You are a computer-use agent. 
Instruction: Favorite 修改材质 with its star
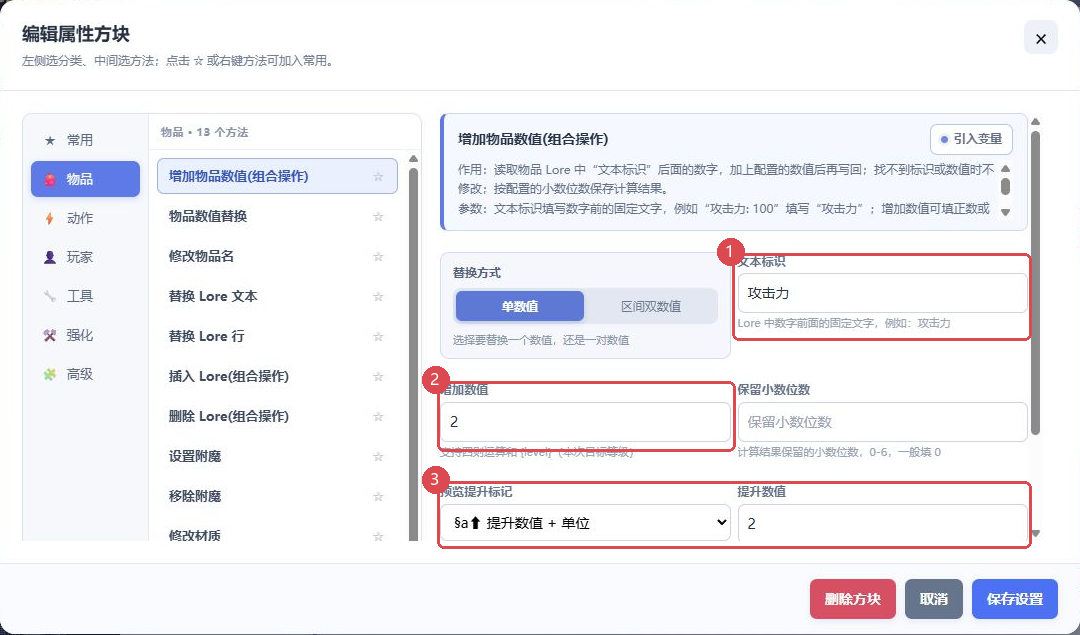(x=378, y=535)
